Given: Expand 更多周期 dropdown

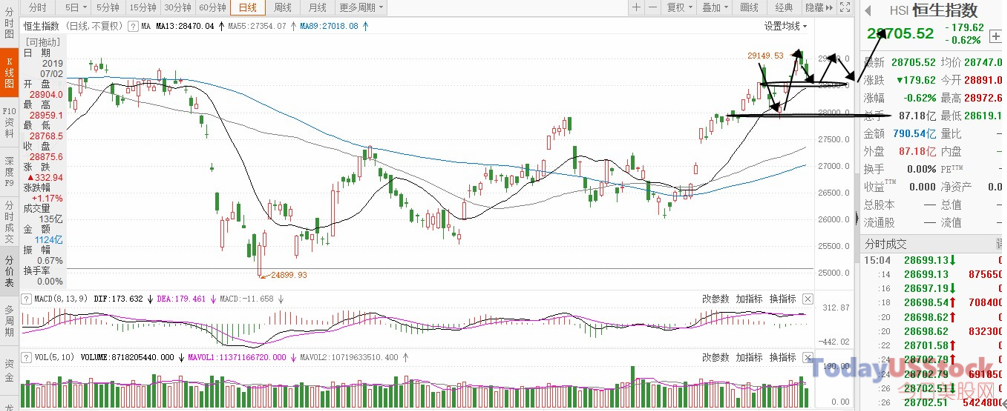Looking at the screenshot, I should tap(360, 7).
